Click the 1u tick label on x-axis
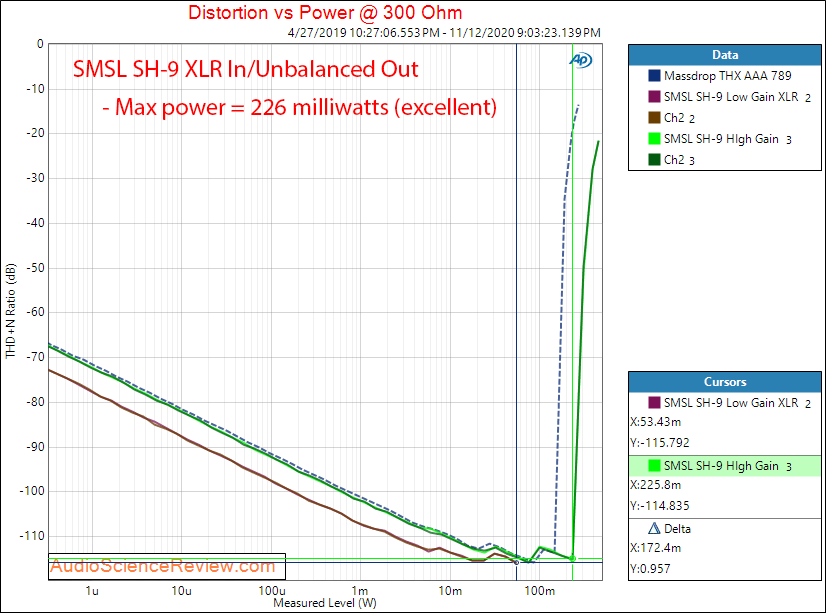 point(92,591)
